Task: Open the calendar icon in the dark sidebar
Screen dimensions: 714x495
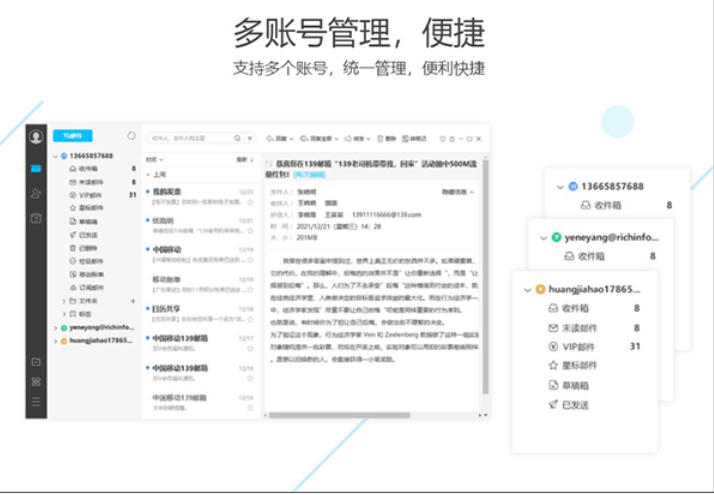Action: point(36,218)
